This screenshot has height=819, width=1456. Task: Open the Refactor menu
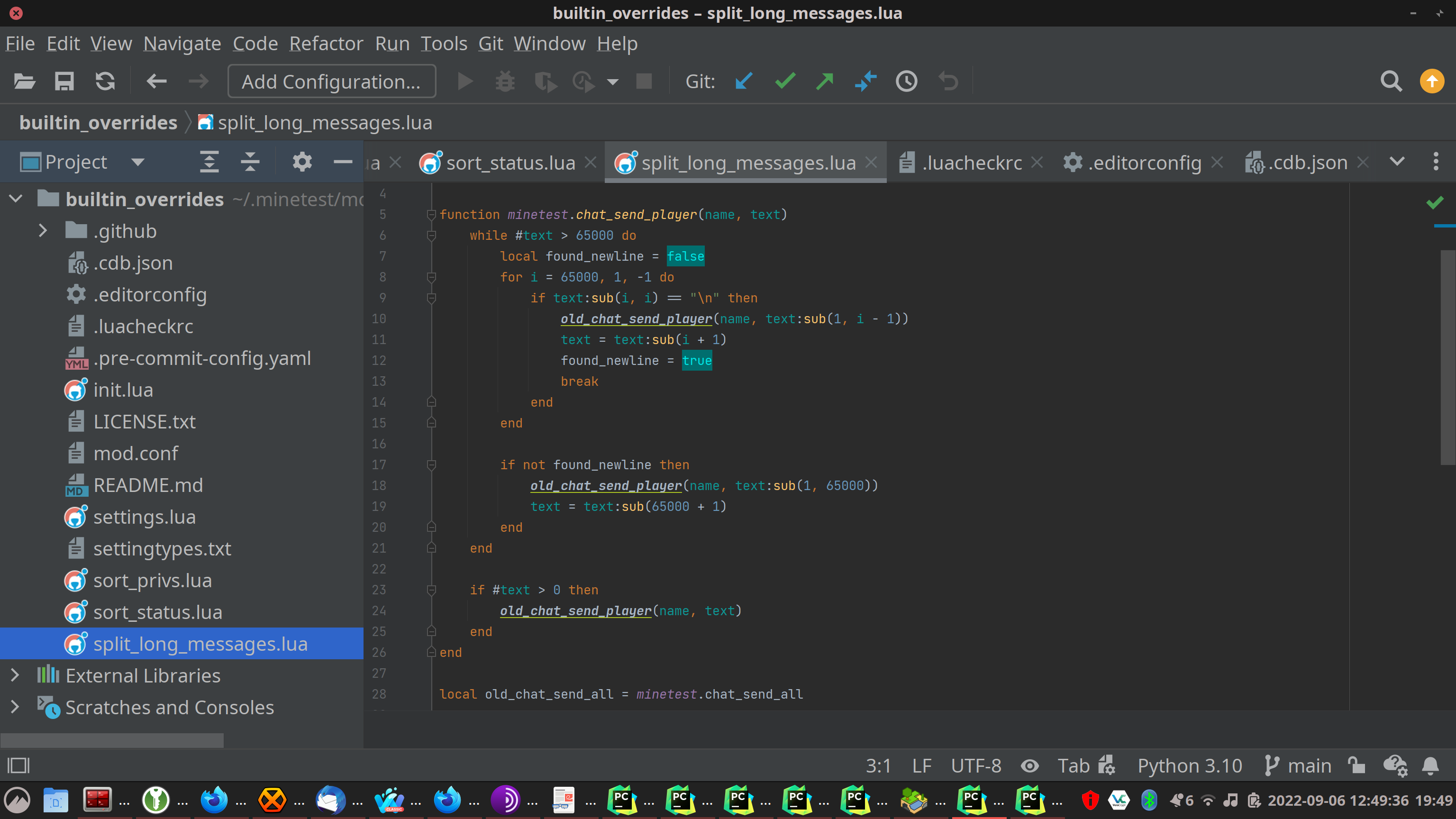click(x=326, y=44)
